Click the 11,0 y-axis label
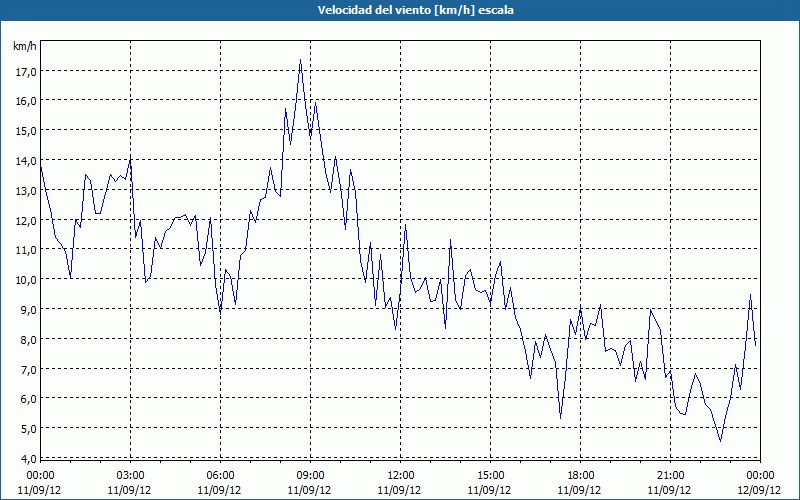Screen dimensions: 800x500 click(26, 250)
